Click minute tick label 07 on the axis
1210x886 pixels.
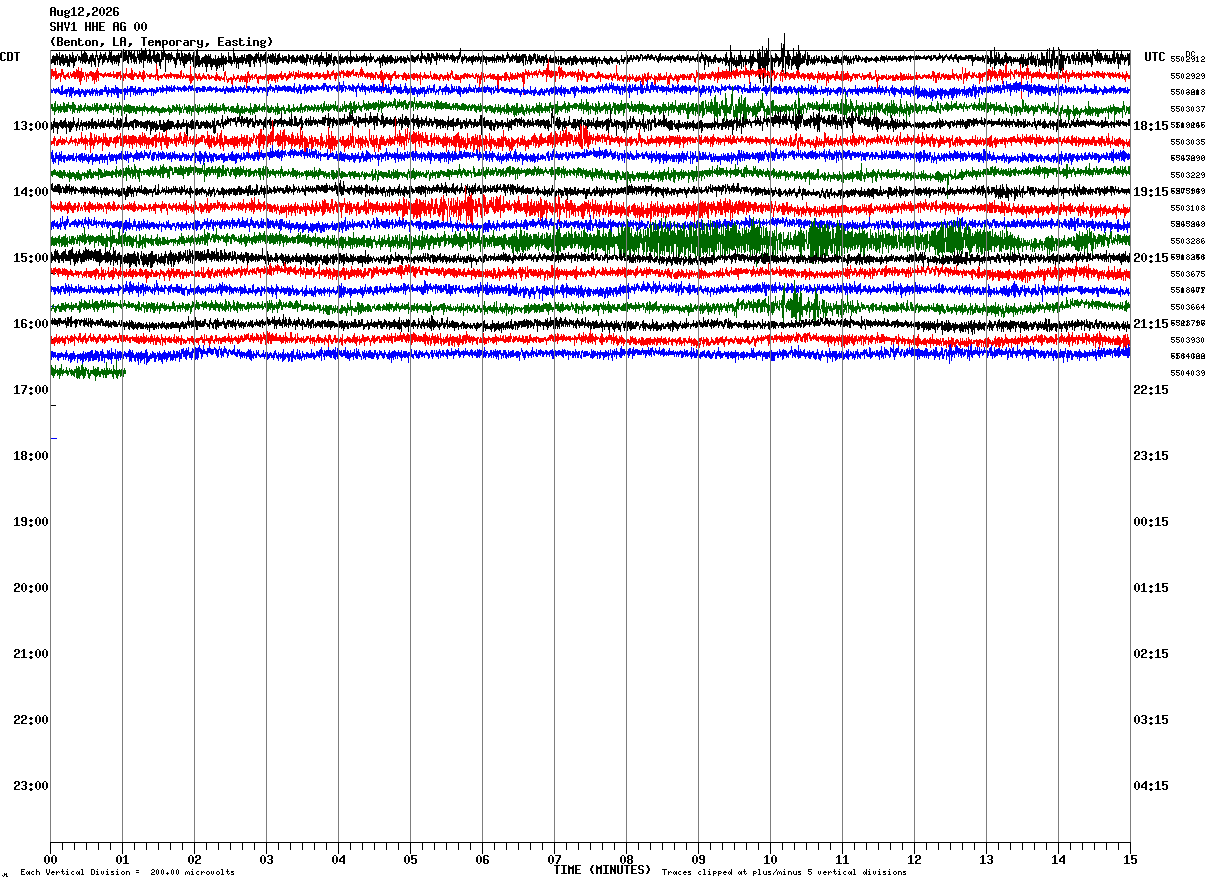[x=554, y=859]
